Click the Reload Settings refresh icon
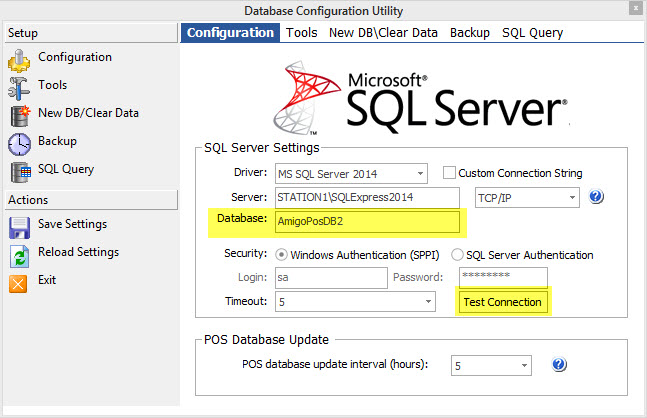The height and width of the screenshot is (418, 647). [19, 256]
